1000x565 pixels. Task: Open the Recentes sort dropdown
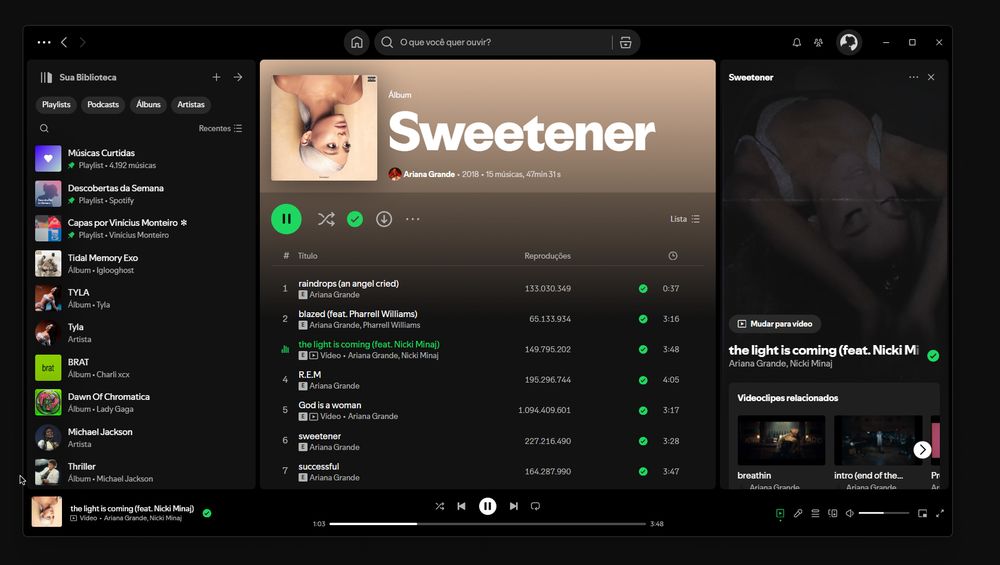click(220, 128)
